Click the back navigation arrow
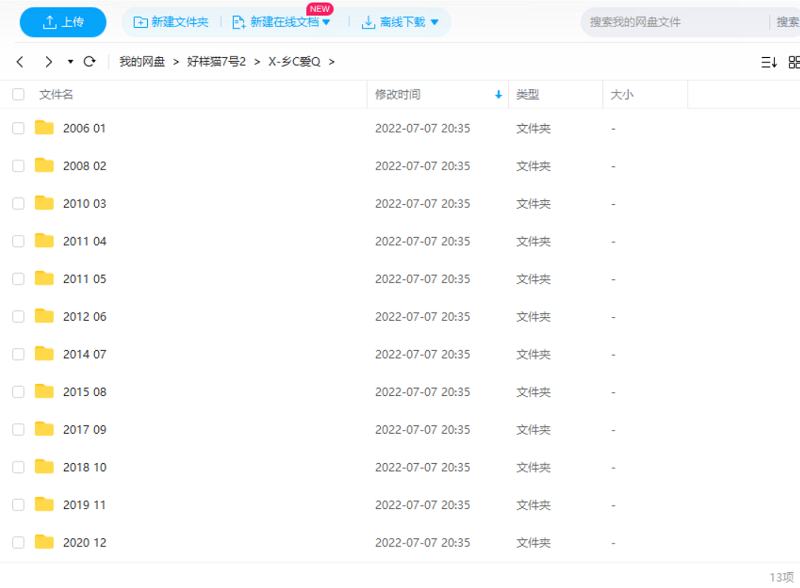Viewport: 800px width, 588px height. [20, 62]
